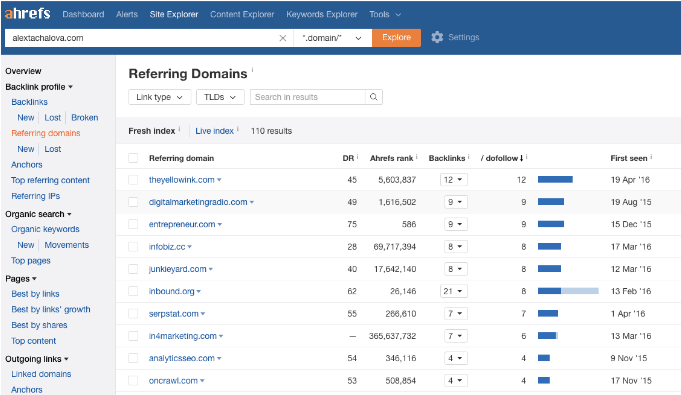681x395 pixels.
Task: Open Referring IPs sidebar link
Action: [x=36, y=196]
